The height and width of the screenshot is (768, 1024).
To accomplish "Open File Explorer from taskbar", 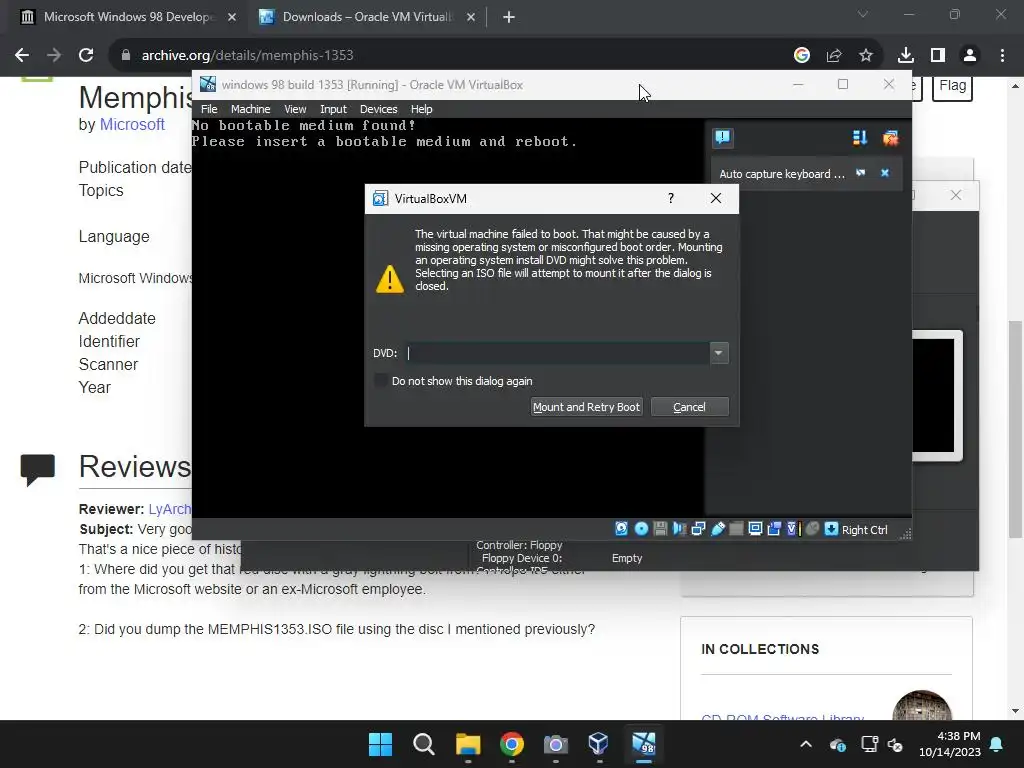I will click(x=468, y=744).
